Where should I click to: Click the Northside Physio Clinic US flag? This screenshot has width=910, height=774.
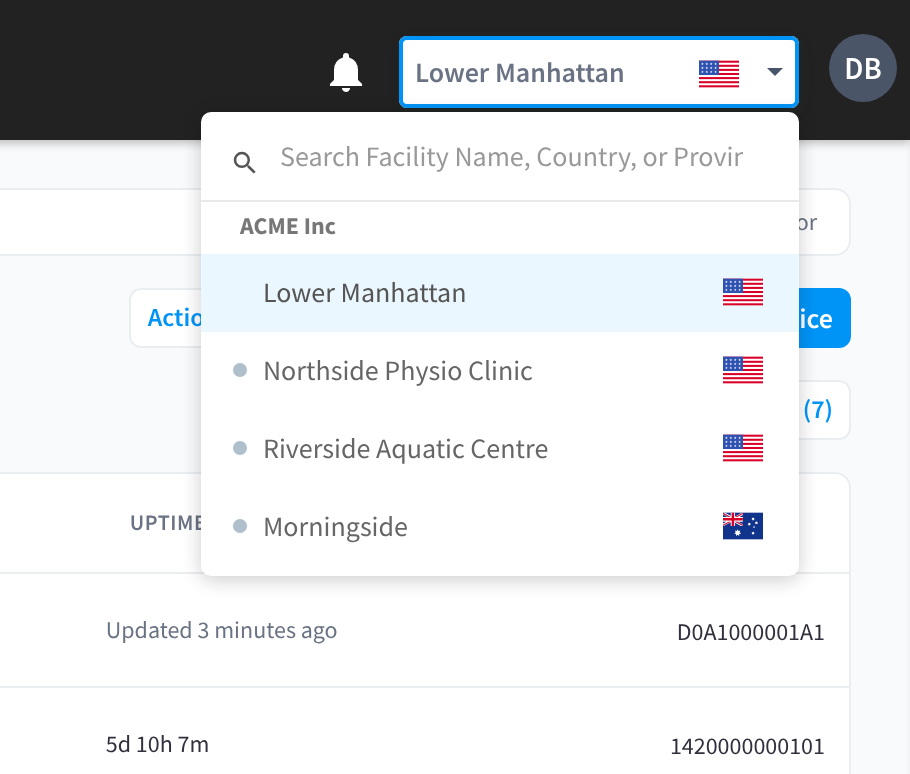742,370
